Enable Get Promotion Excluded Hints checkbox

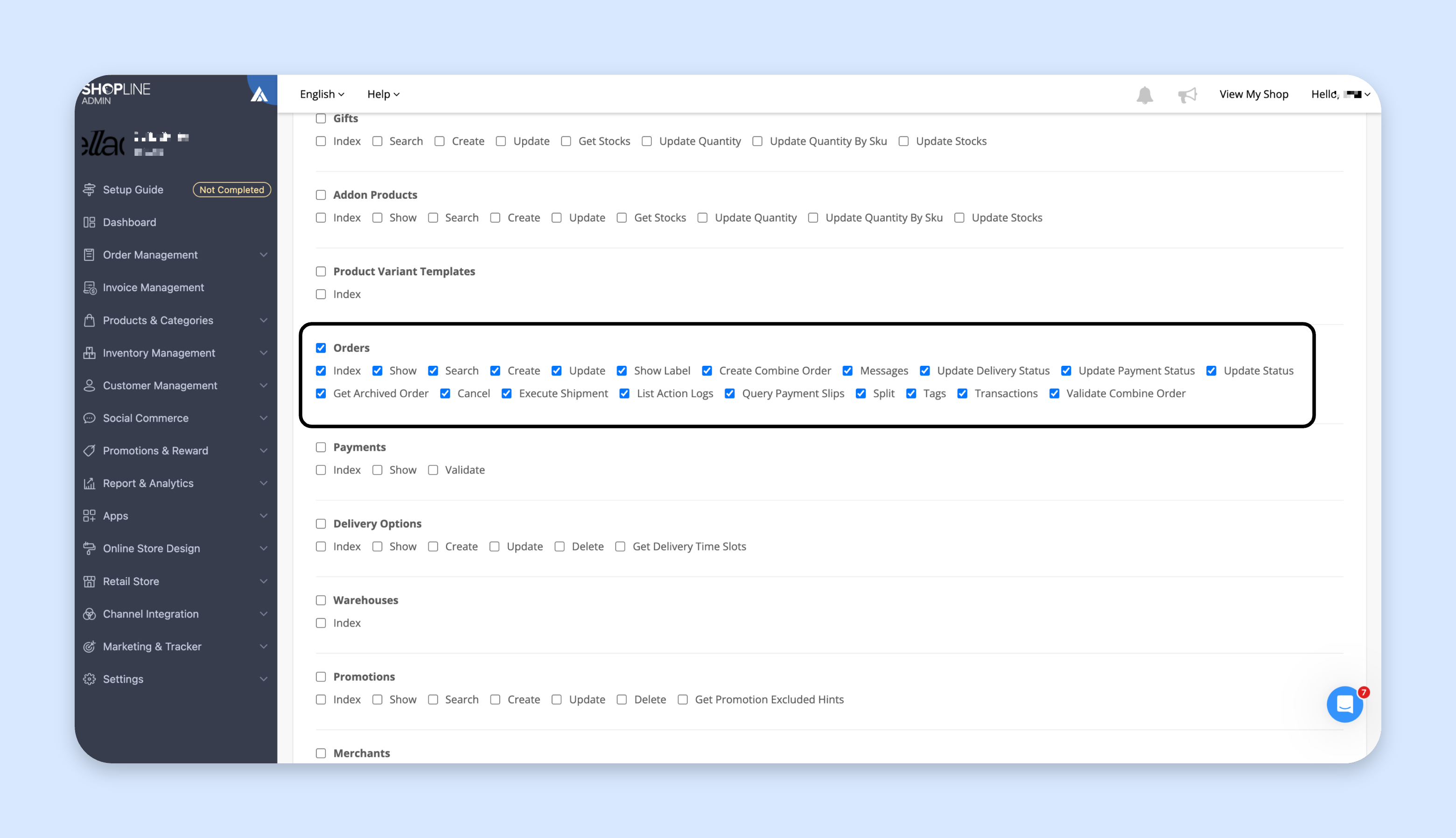683,700
